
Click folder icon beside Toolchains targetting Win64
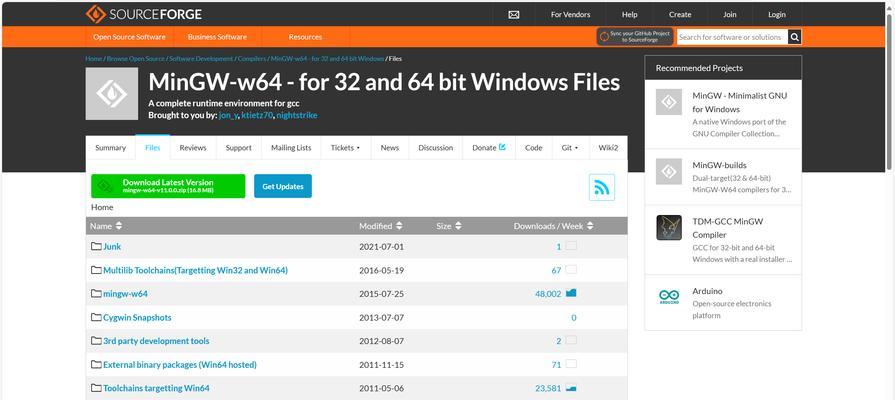tap(96, 388)
